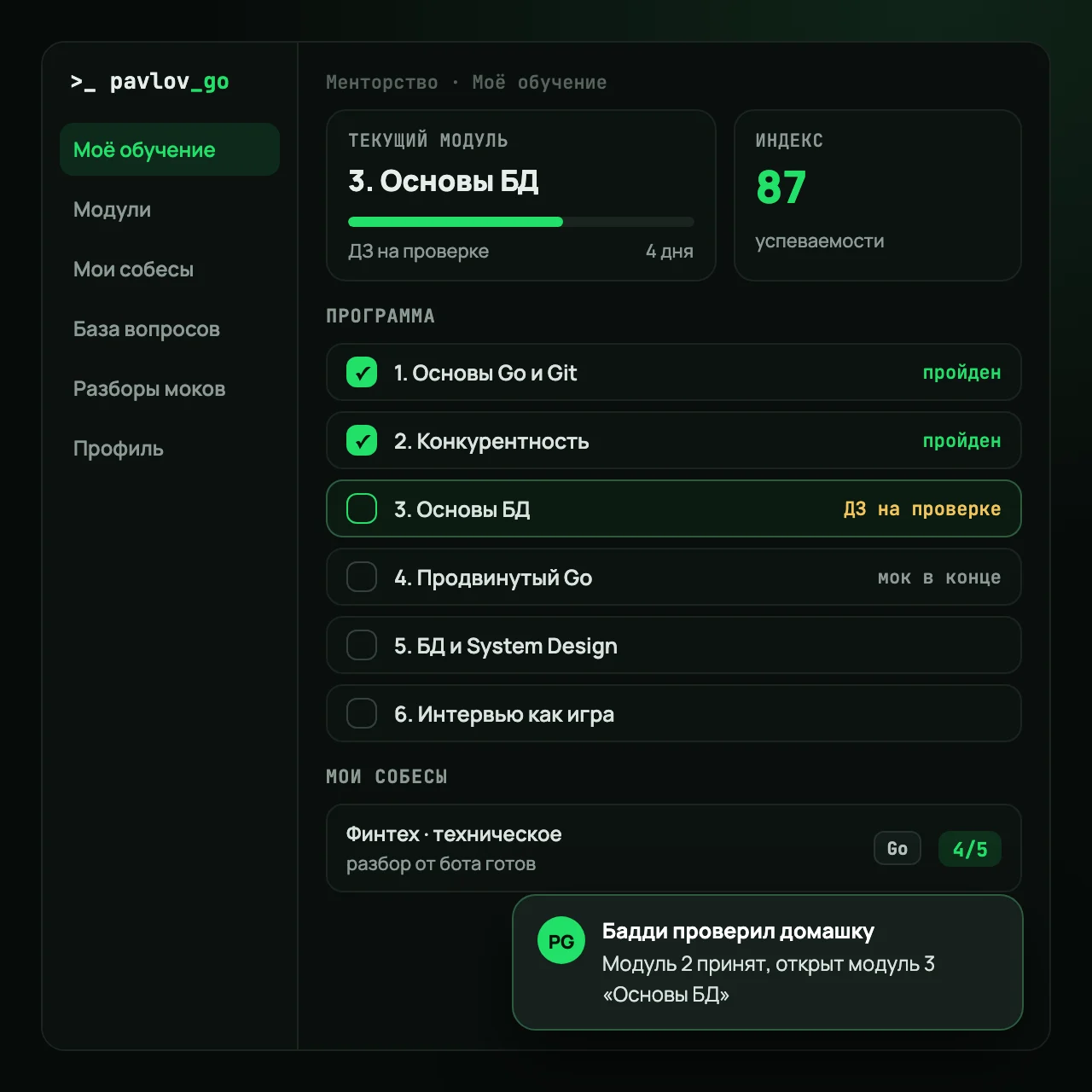Check the box for 5. БД и System Design
Screen dimensions: 1092x1092
click(362, 645)
